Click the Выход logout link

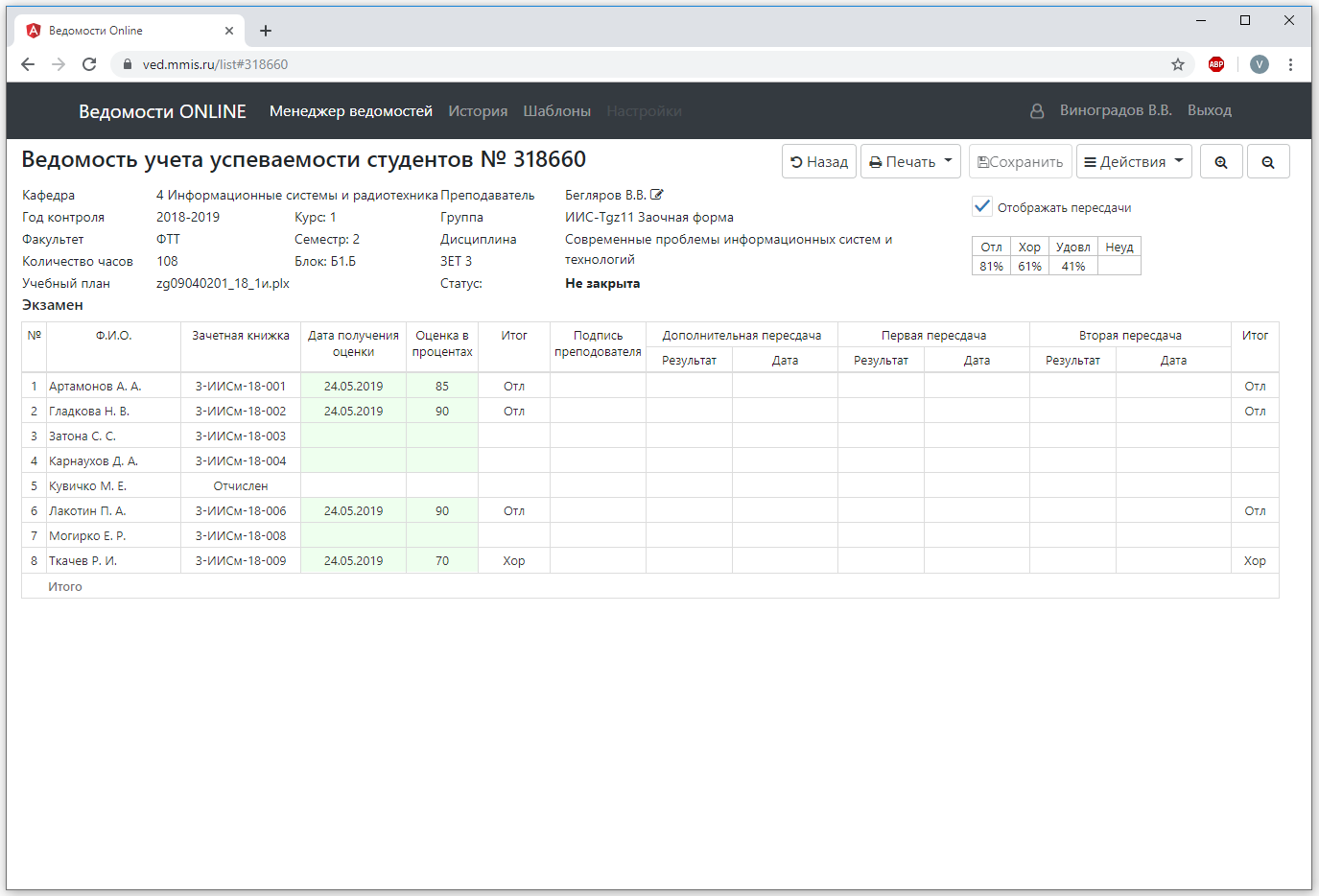pos(1209,110)
